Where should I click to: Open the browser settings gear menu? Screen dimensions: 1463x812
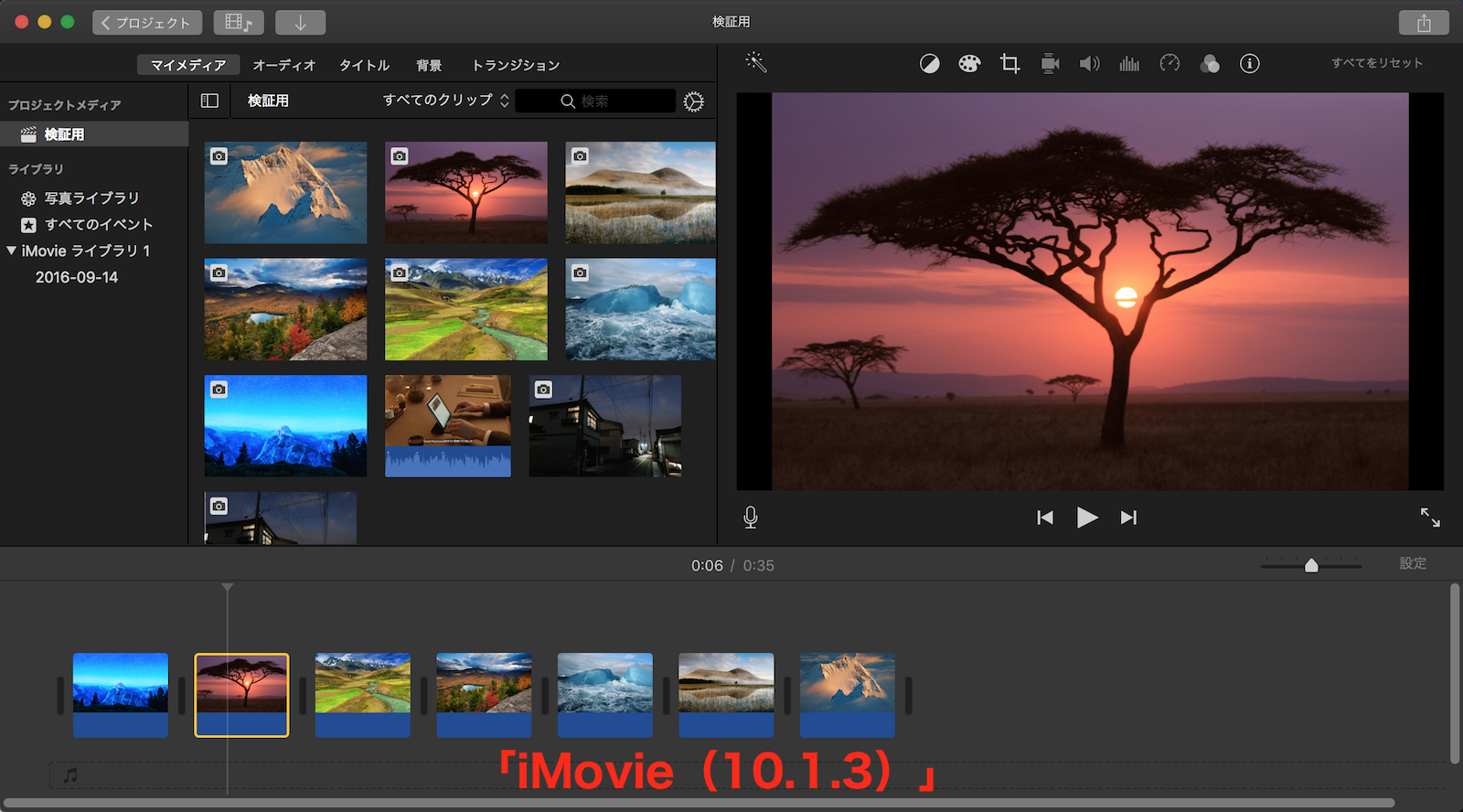pyautogui.click(x=694, y=101)
